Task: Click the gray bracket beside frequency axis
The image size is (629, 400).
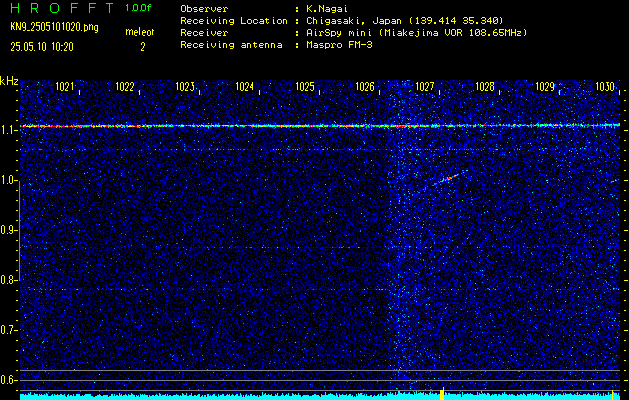Action: (20, 231)
